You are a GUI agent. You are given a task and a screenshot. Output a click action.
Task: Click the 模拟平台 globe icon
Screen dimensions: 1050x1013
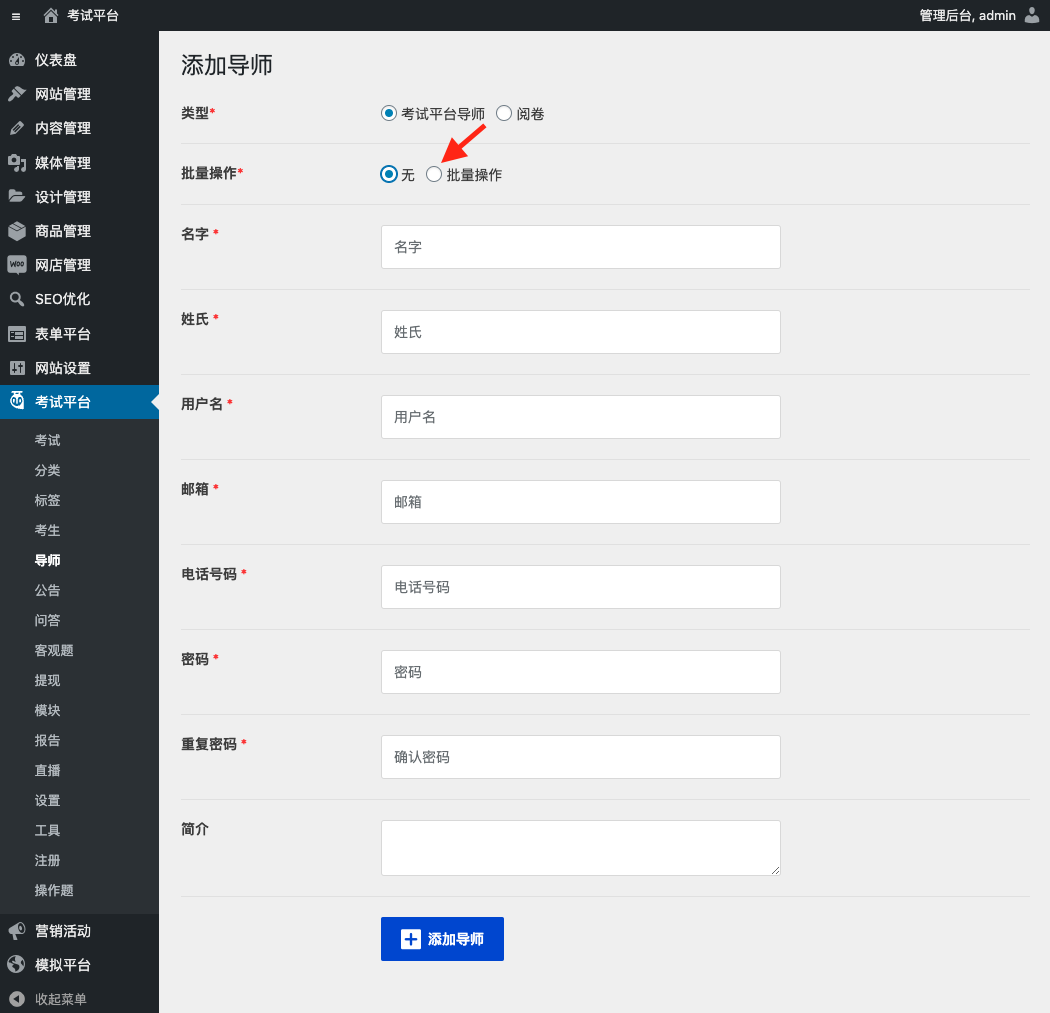(17, 964)
